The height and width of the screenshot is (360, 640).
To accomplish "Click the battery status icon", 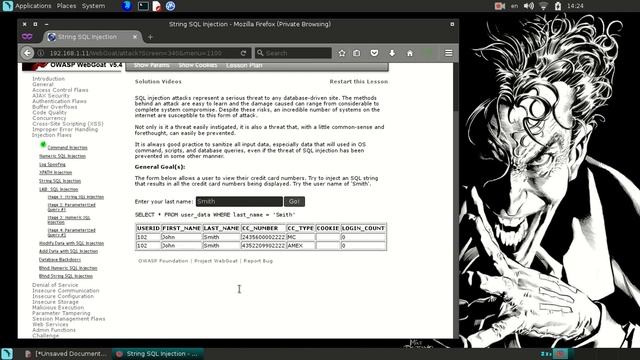I will click(x=558, y=6).
